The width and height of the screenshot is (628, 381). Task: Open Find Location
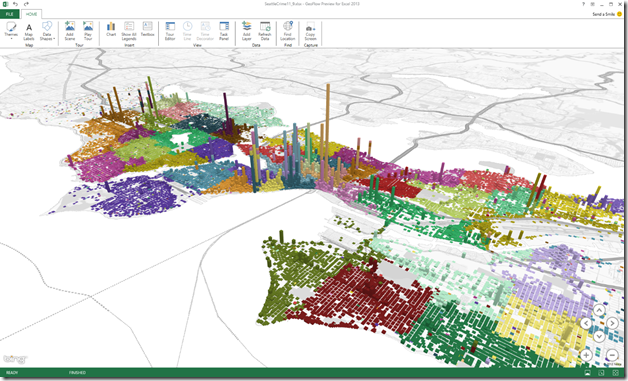[x=288, y=31]
